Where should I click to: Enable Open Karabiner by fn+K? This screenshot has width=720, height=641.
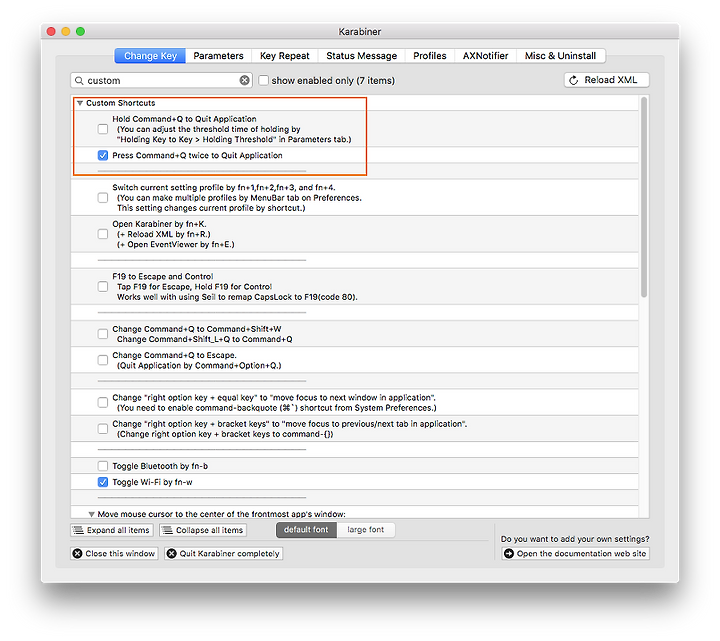point(103,234)
